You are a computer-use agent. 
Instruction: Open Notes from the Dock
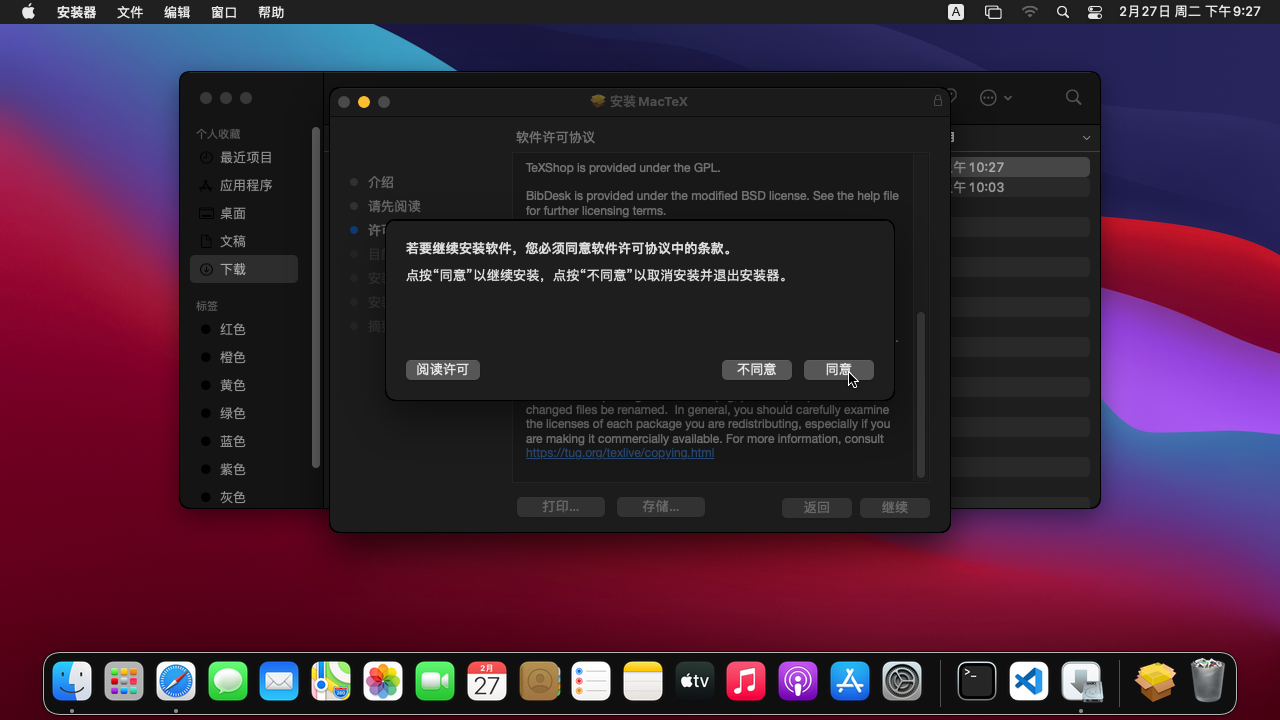coord(643,681)
